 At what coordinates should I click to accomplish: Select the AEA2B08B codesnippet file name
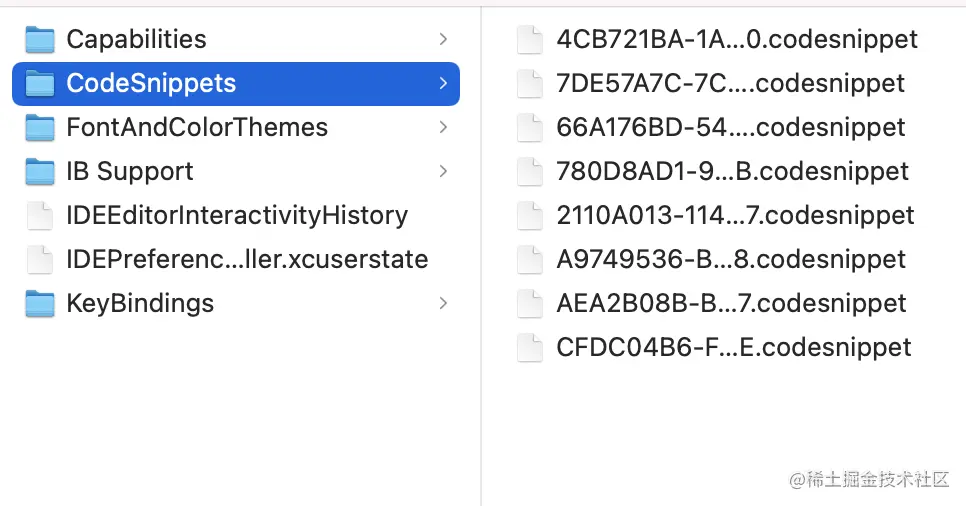[731, 304]
